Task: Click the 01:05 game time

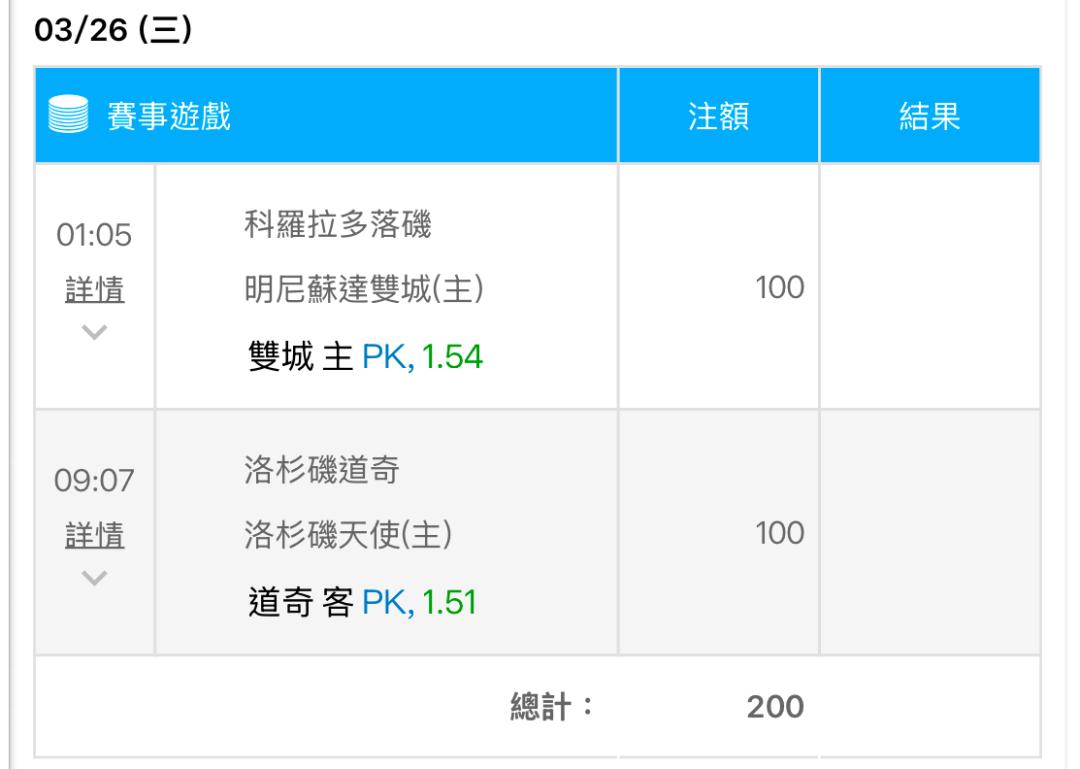Action: (94, 235)
